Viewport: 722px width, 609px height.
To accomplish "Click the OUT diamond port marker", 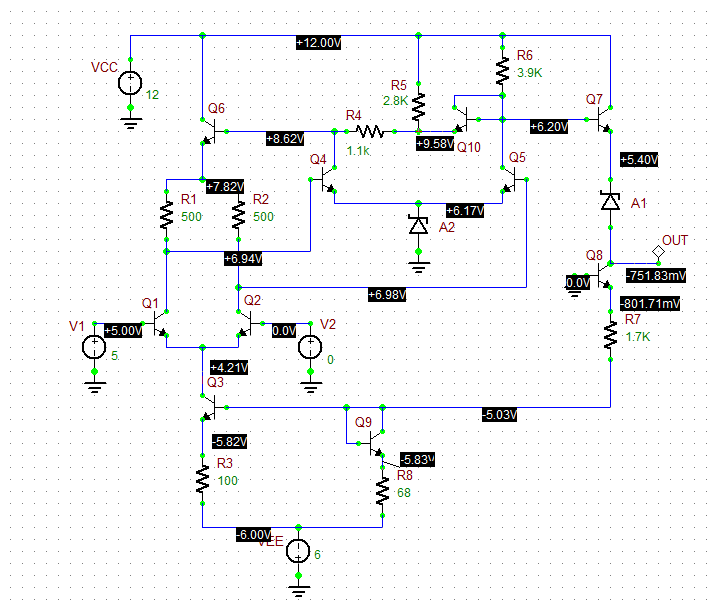I will click(658, 252).
